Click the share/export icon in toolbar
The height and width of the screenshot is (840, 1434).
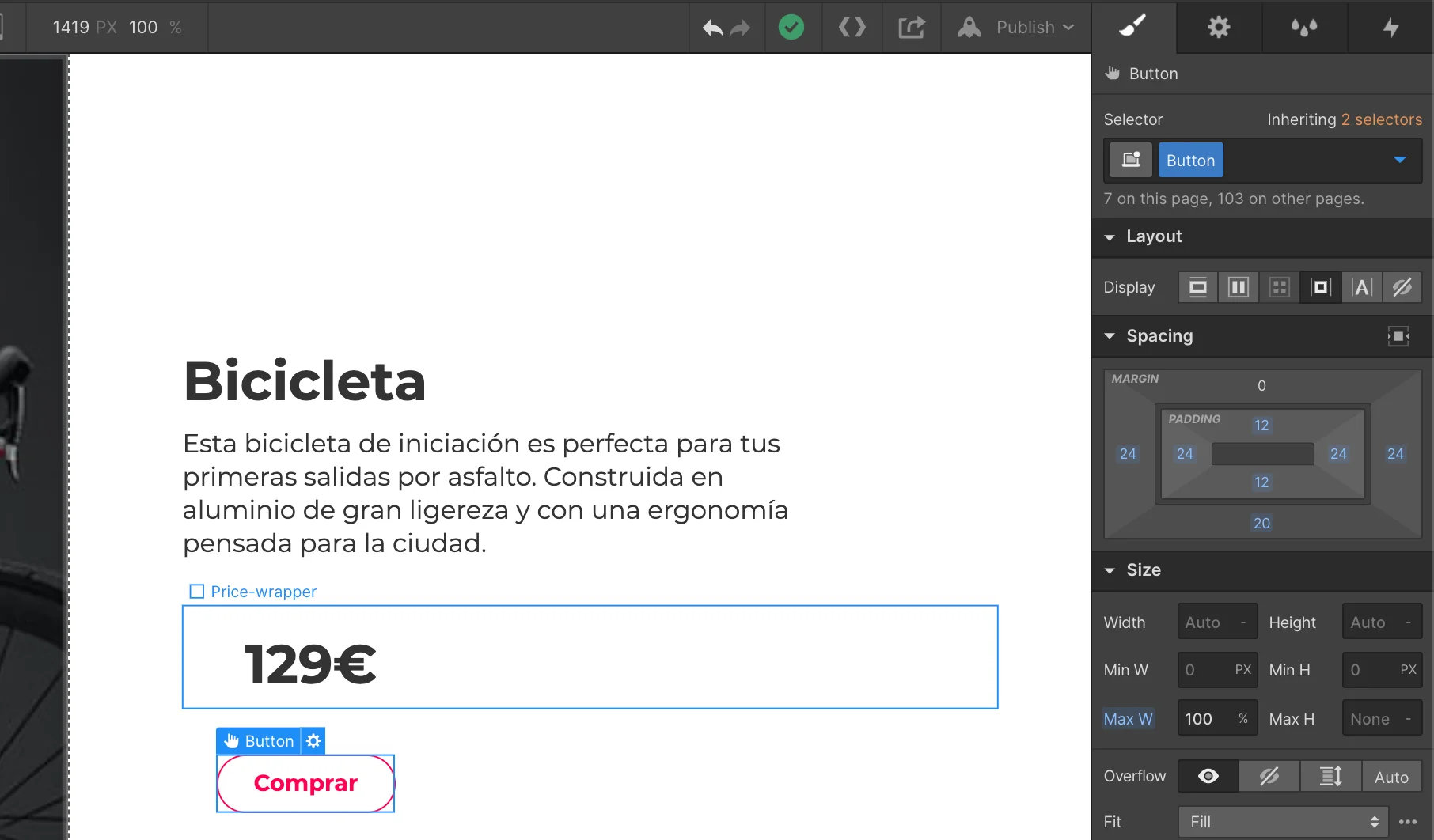tap(911, 28)
